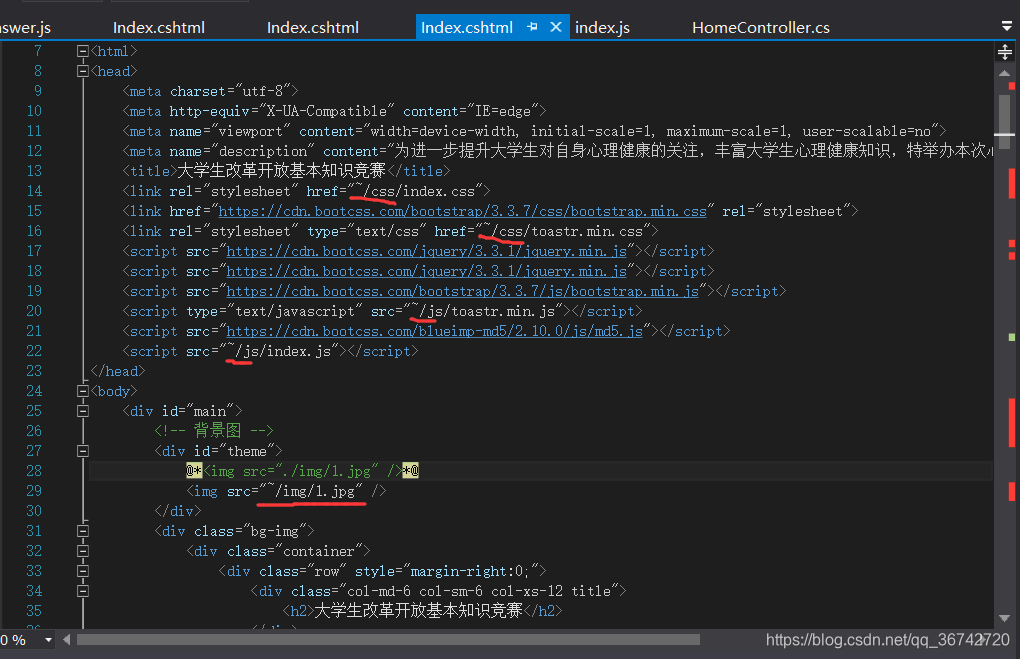1020x659 pixels.
Task: Place cursor in the title text on line 13
Action: tap(281, 171)
